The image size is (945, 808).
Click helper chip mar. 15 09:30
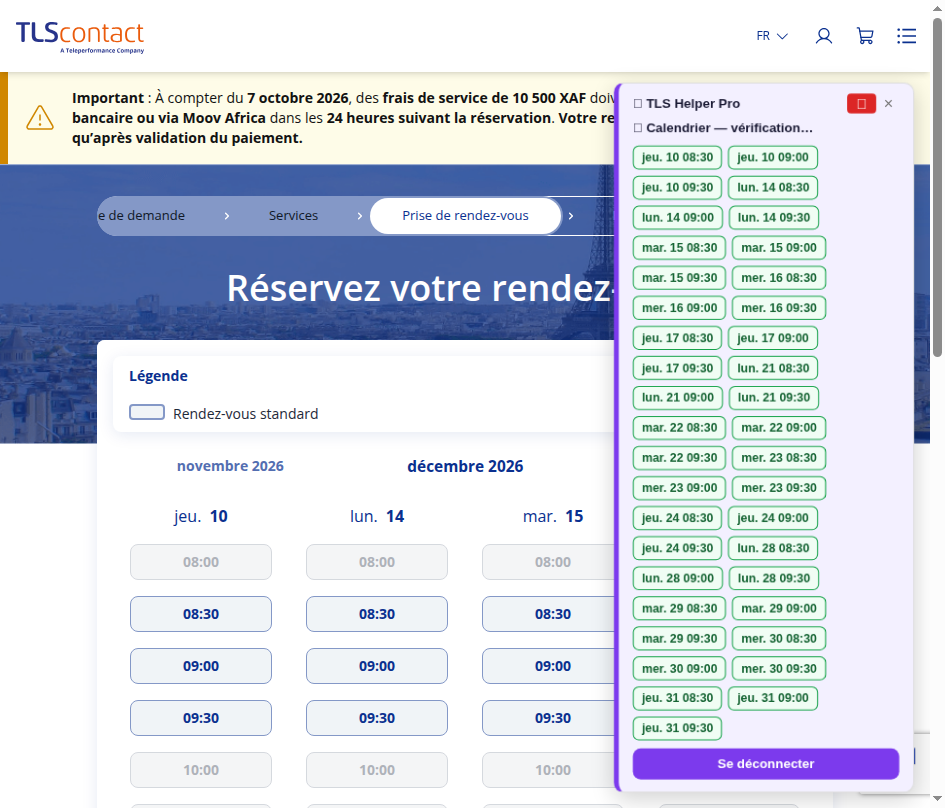coord(679,278)
